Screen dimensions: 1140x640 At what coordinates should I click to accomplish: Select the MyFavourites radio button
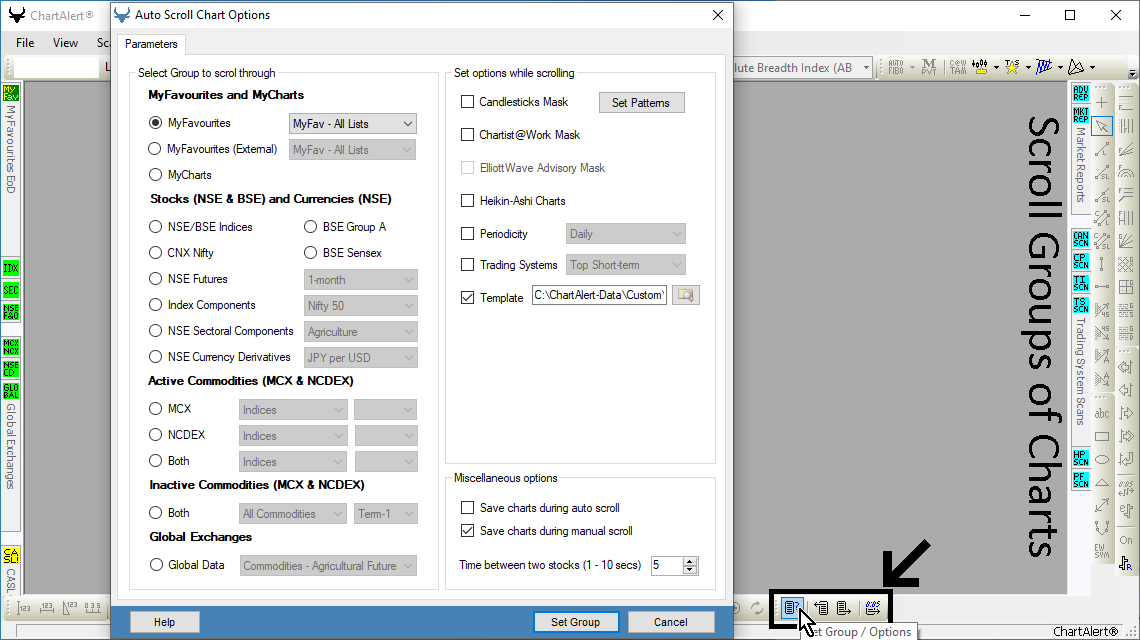(x=155, y=123)
